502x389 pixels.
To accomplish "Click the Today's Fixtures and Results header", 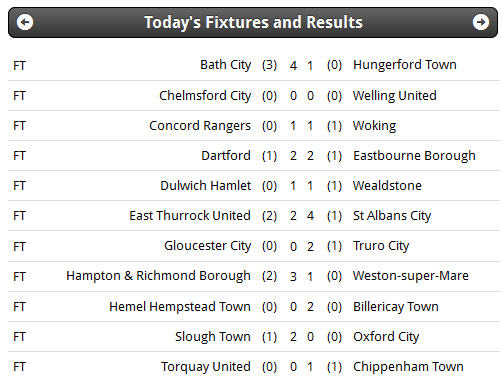I will pyautogui.click(x=253, y=22).
